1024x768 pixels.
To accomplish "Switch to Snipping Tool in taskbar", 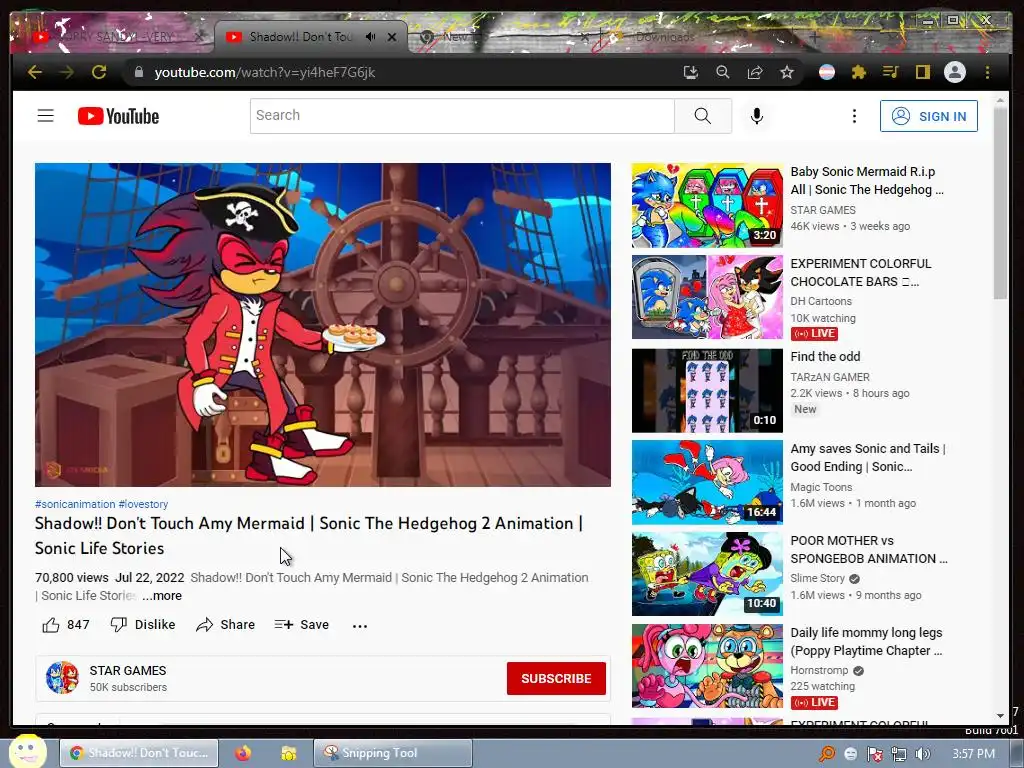I will (393, 753).
